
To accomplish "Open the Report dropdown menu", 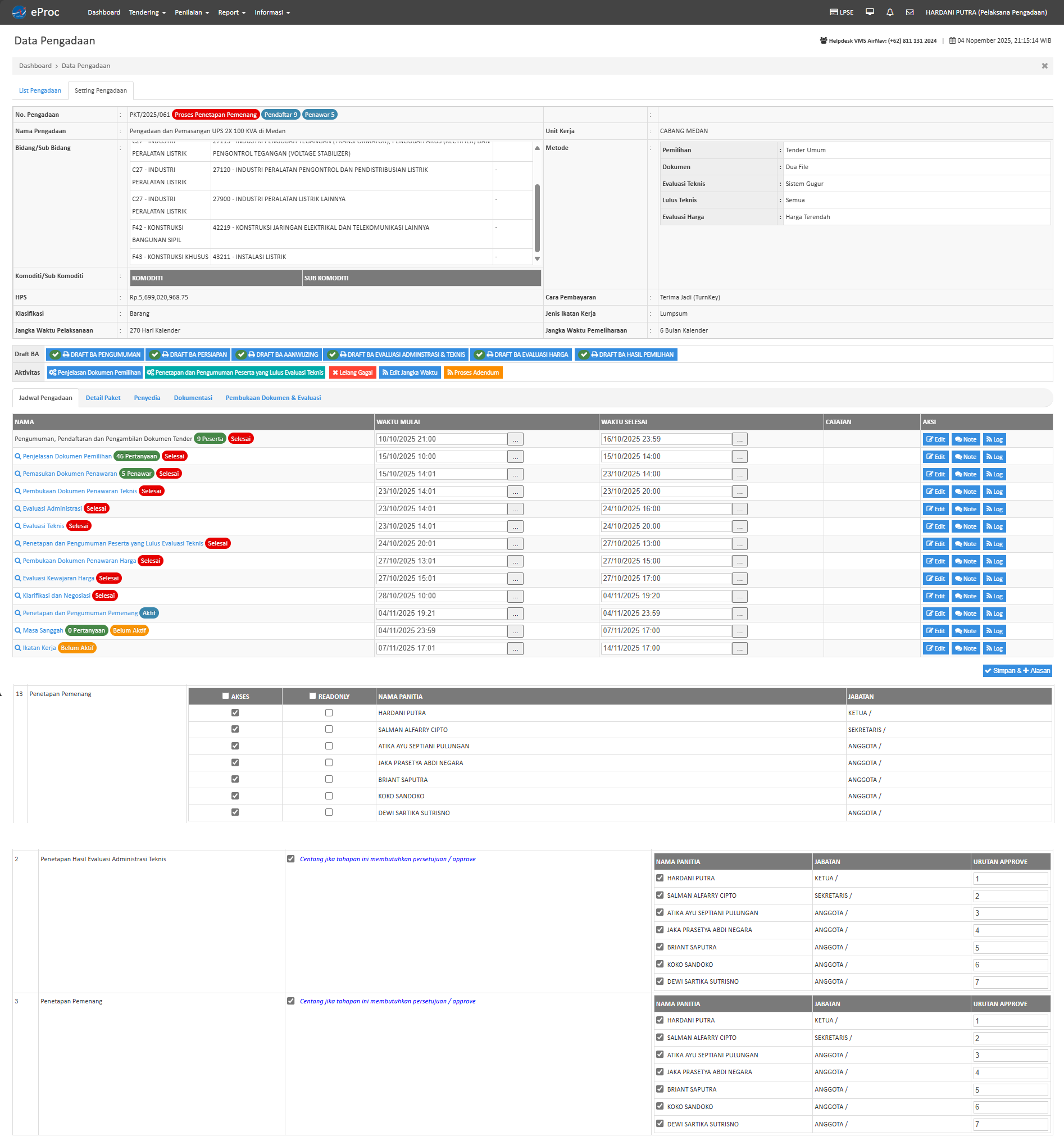I will 232,12.
